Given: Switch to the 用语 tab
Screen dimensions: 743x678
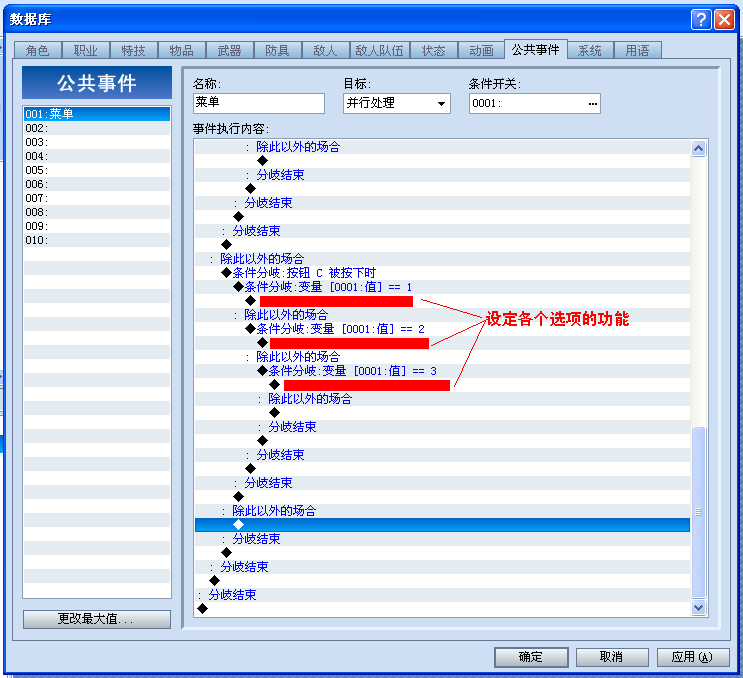Looking at the screenshot, I should 637,50.
